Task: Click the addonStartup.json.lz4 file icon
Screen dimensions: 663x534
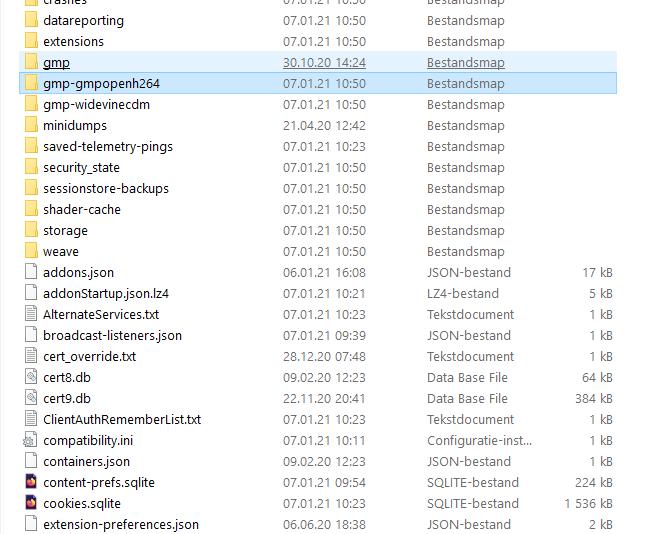Action: click(31, 293)
